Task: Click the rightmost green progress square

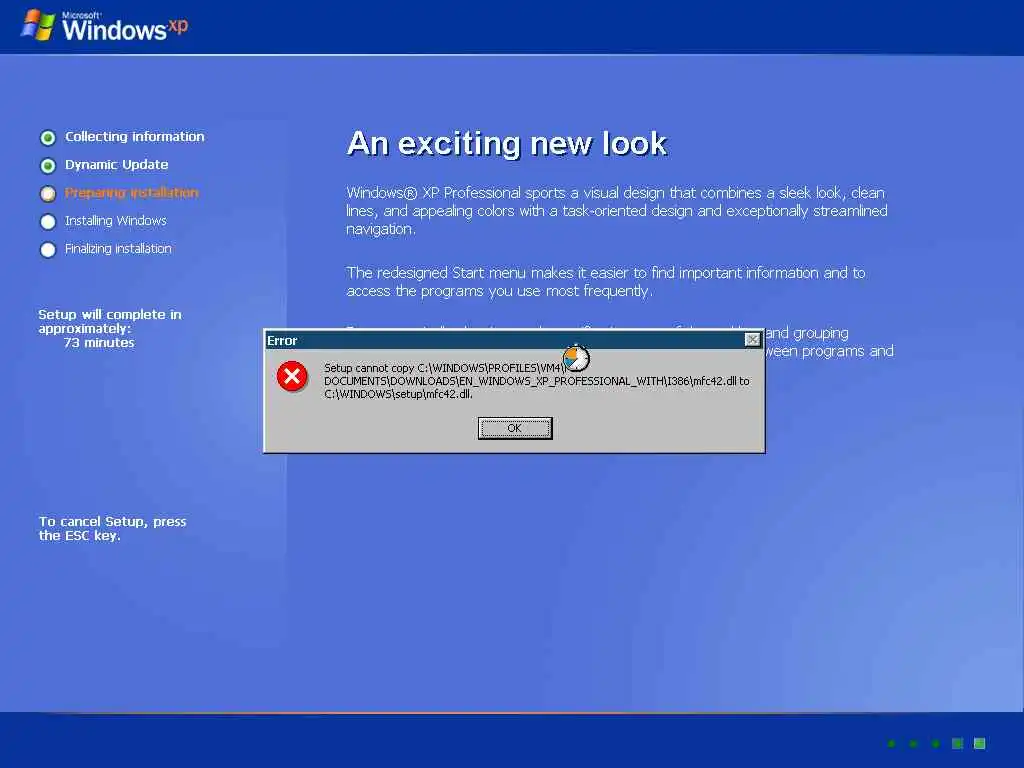Action: 979,743
